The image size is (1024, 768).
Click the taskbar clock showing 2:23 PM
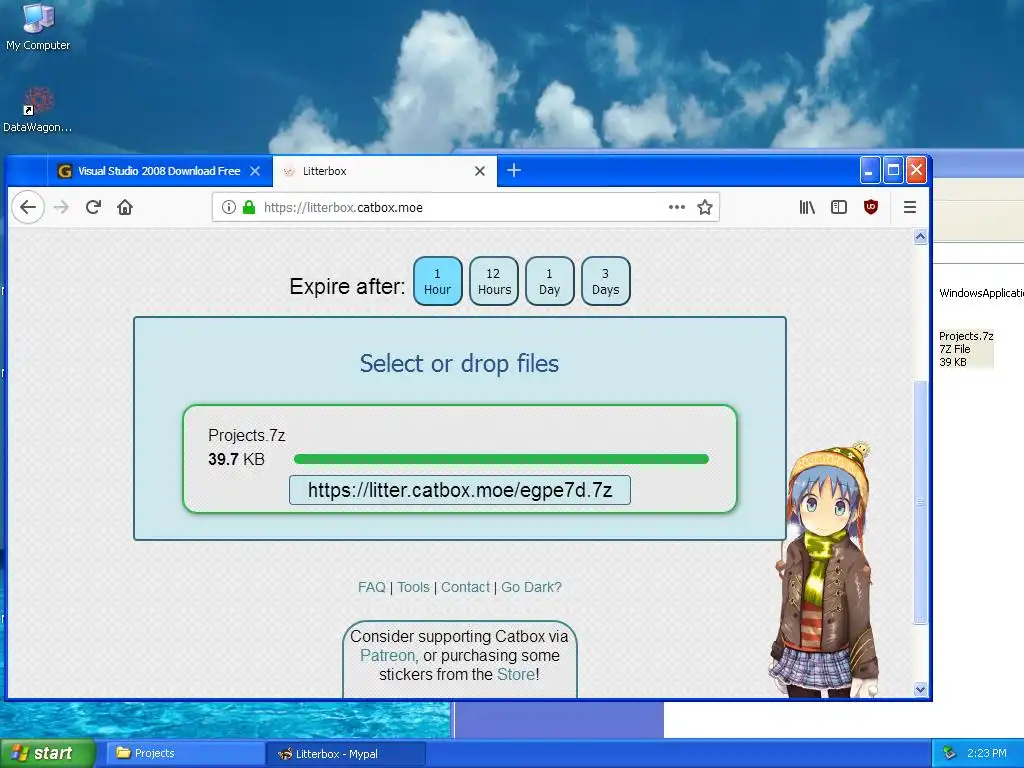987,753
